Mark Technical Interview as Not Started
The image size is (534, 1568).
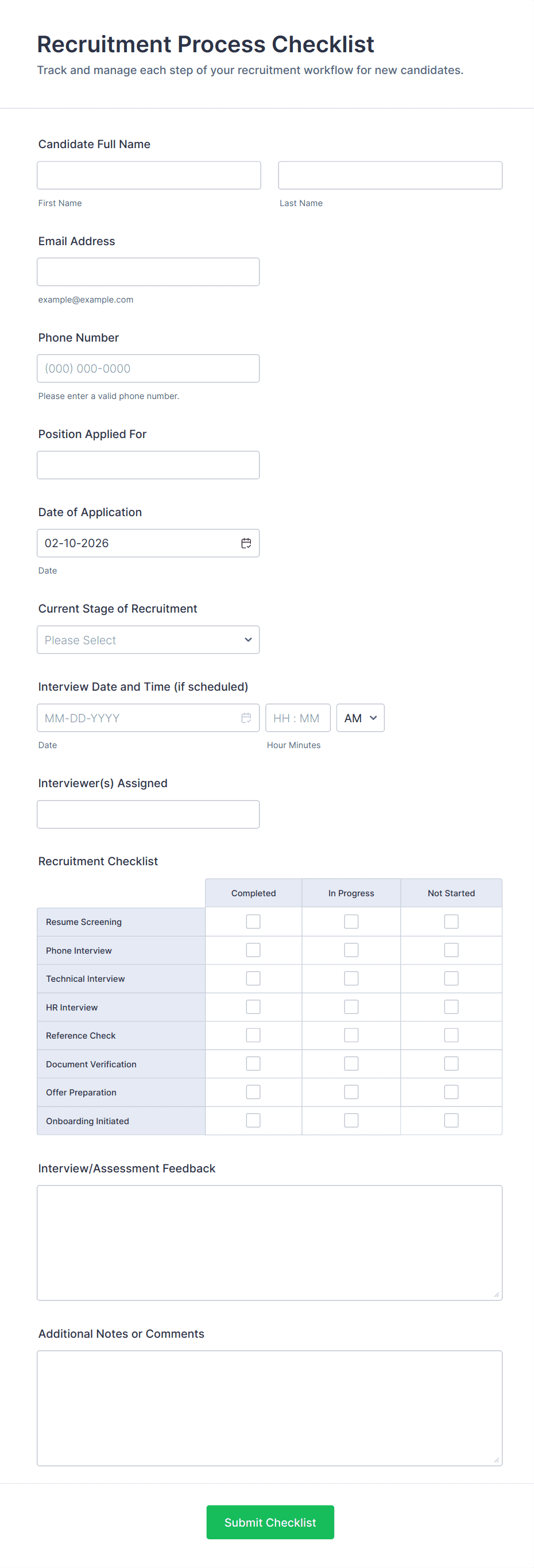click(x=451, y=978)
